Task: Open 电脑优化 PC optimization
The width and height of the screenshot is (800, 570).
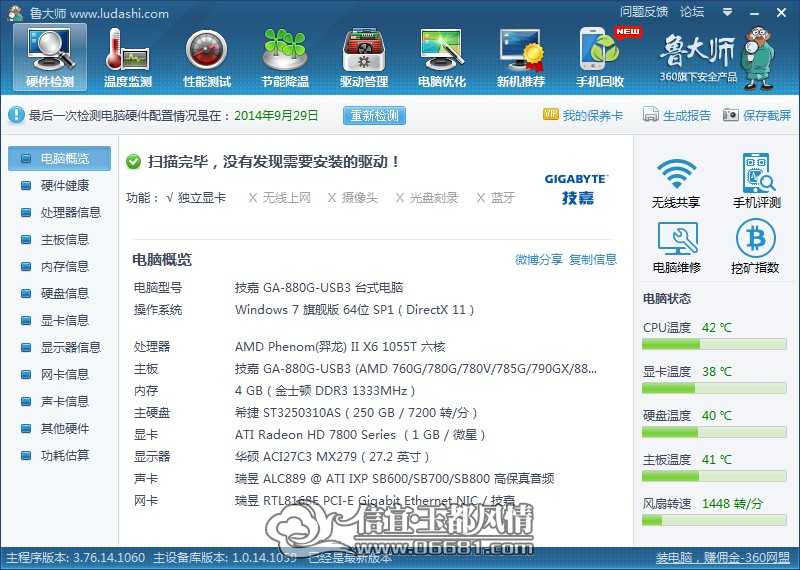Action: (x=442, y=57)
